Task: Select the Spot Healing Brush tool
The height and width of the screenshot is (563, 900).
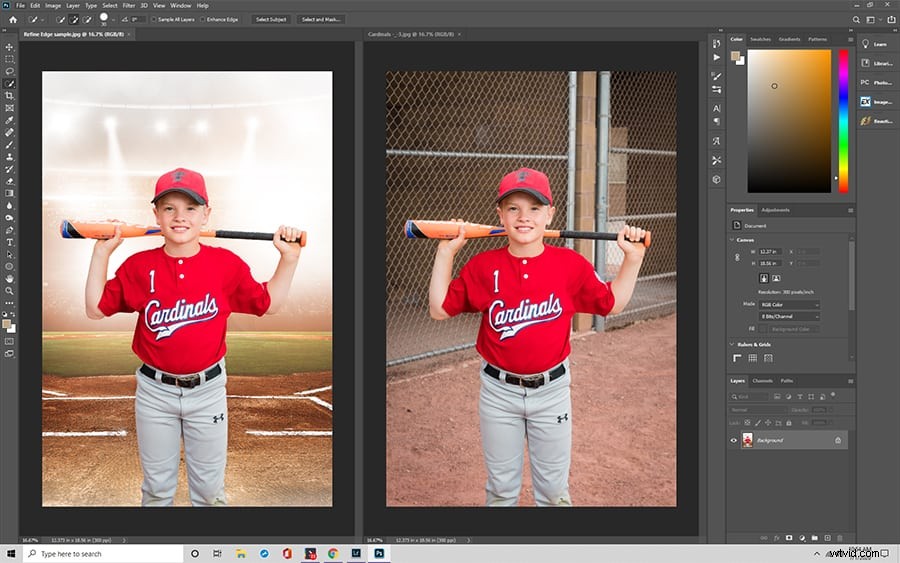Action: (9, 133)
